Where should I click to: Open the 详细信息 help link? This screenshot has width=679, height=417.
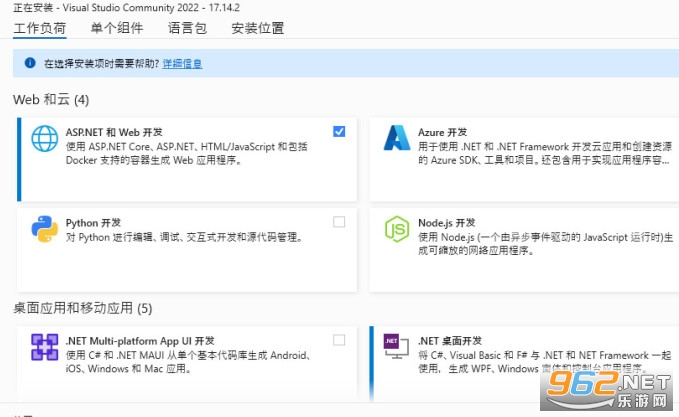(x=182, y=64)
